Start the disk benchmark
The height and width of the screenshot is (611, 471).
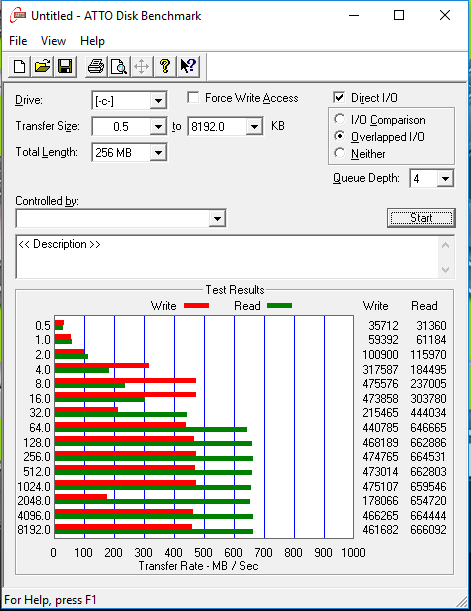(x=421, y=218)
